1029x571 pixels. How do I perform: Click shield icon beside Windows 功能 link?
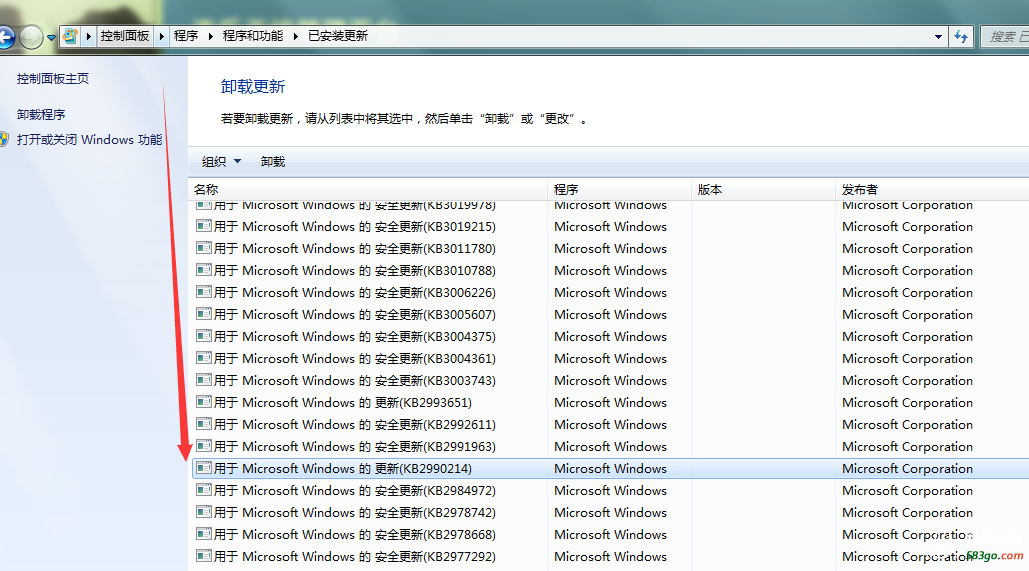coord(5,139)
